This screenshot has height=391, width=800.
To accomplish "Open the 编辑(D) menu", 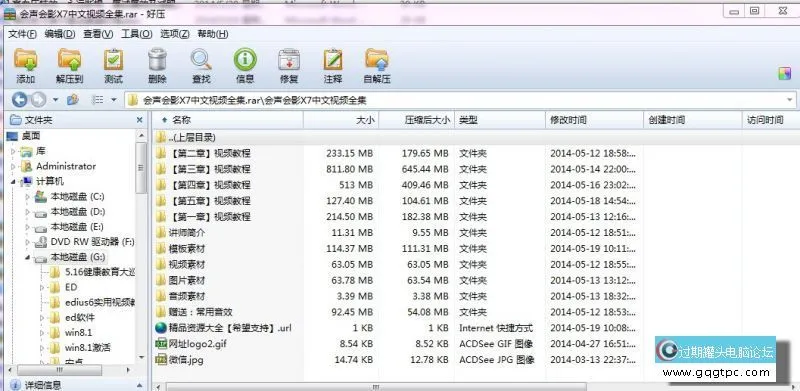I will (60, 34).
